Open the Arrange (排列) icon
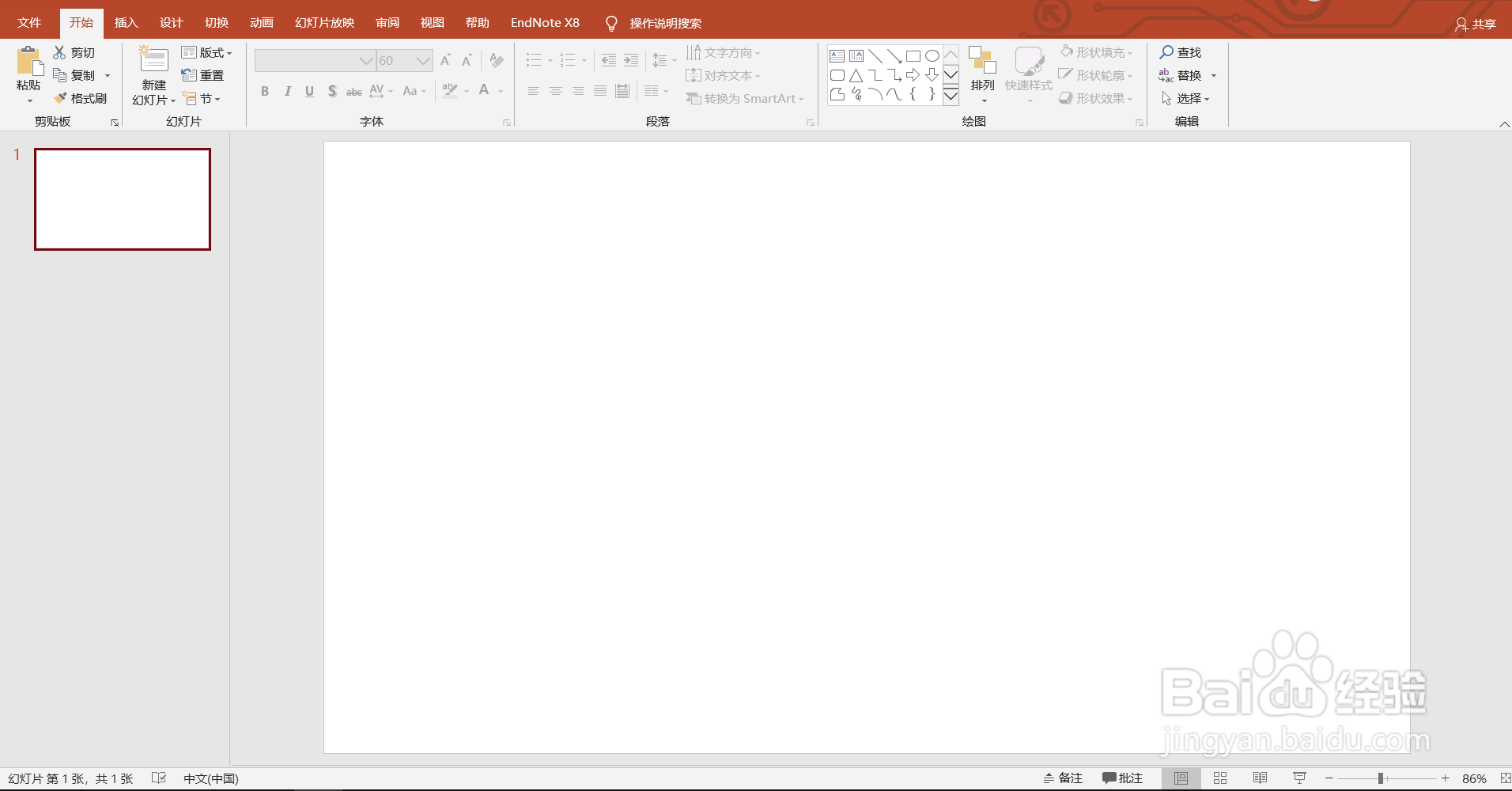The height and width of the screenshot is (791, 1512). [983, 61]
